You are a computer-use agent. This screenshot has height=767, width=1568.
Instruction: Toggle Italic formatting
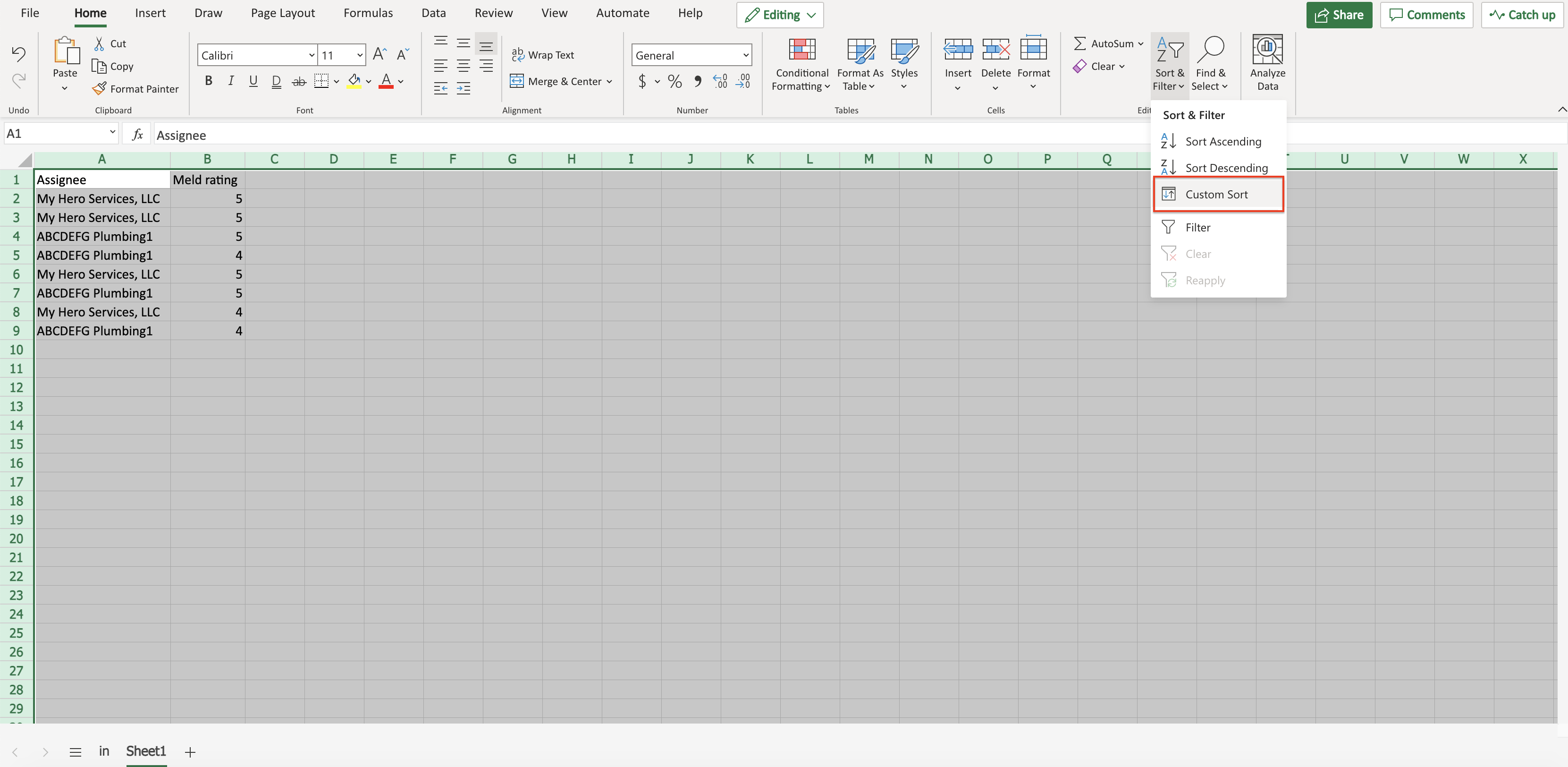tap(231, 81)
